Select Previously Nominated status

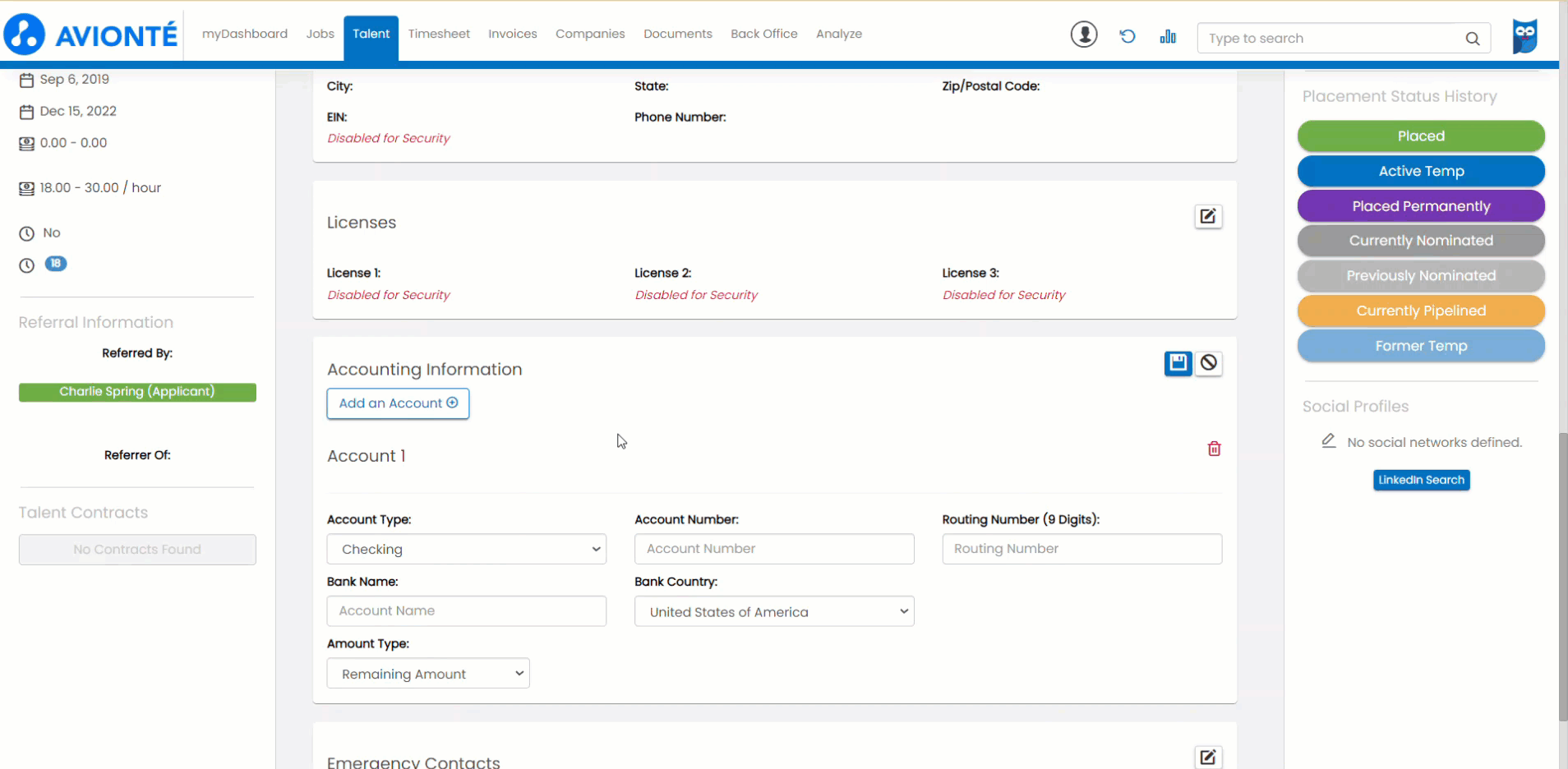click(1421, 276)
